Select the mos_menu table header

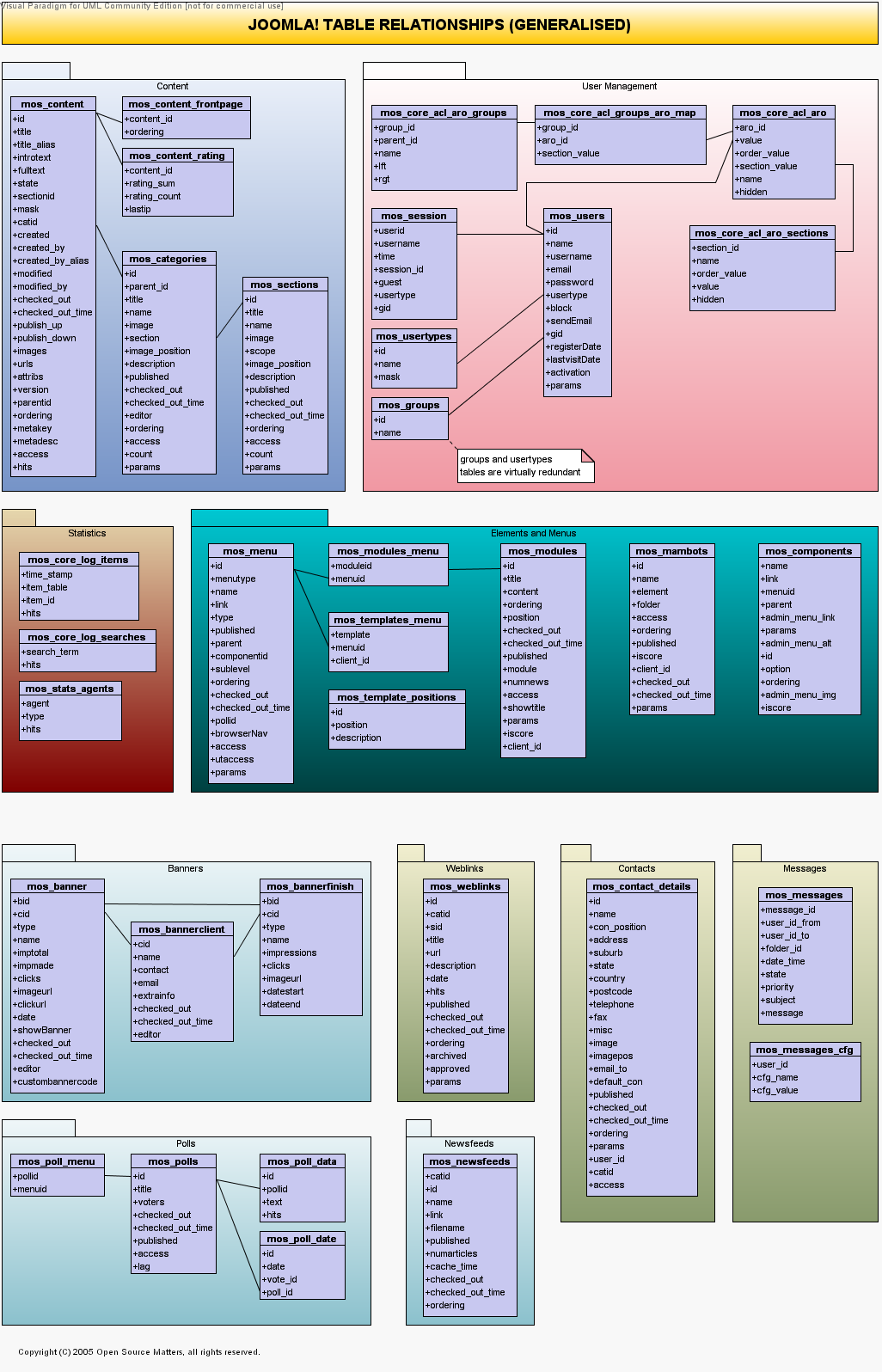tap(250, 551)
